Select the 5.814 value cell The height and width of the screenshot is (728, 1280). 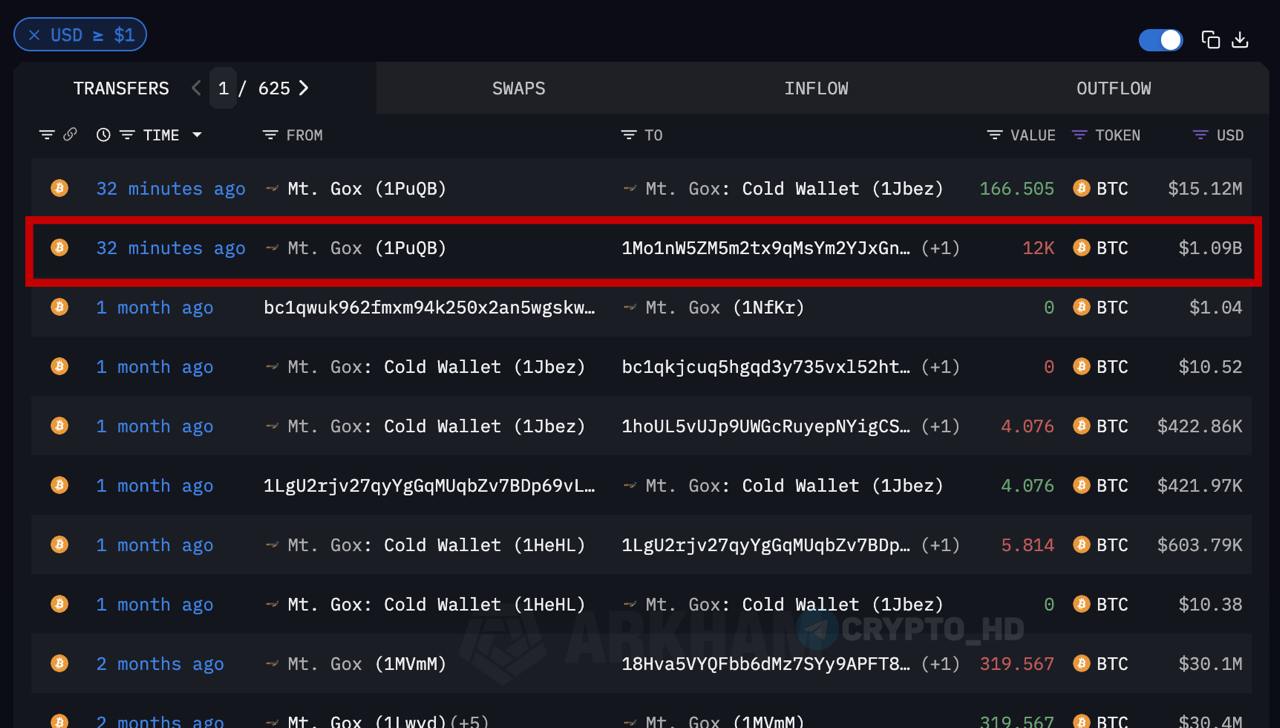click(x=1028, y=545)
